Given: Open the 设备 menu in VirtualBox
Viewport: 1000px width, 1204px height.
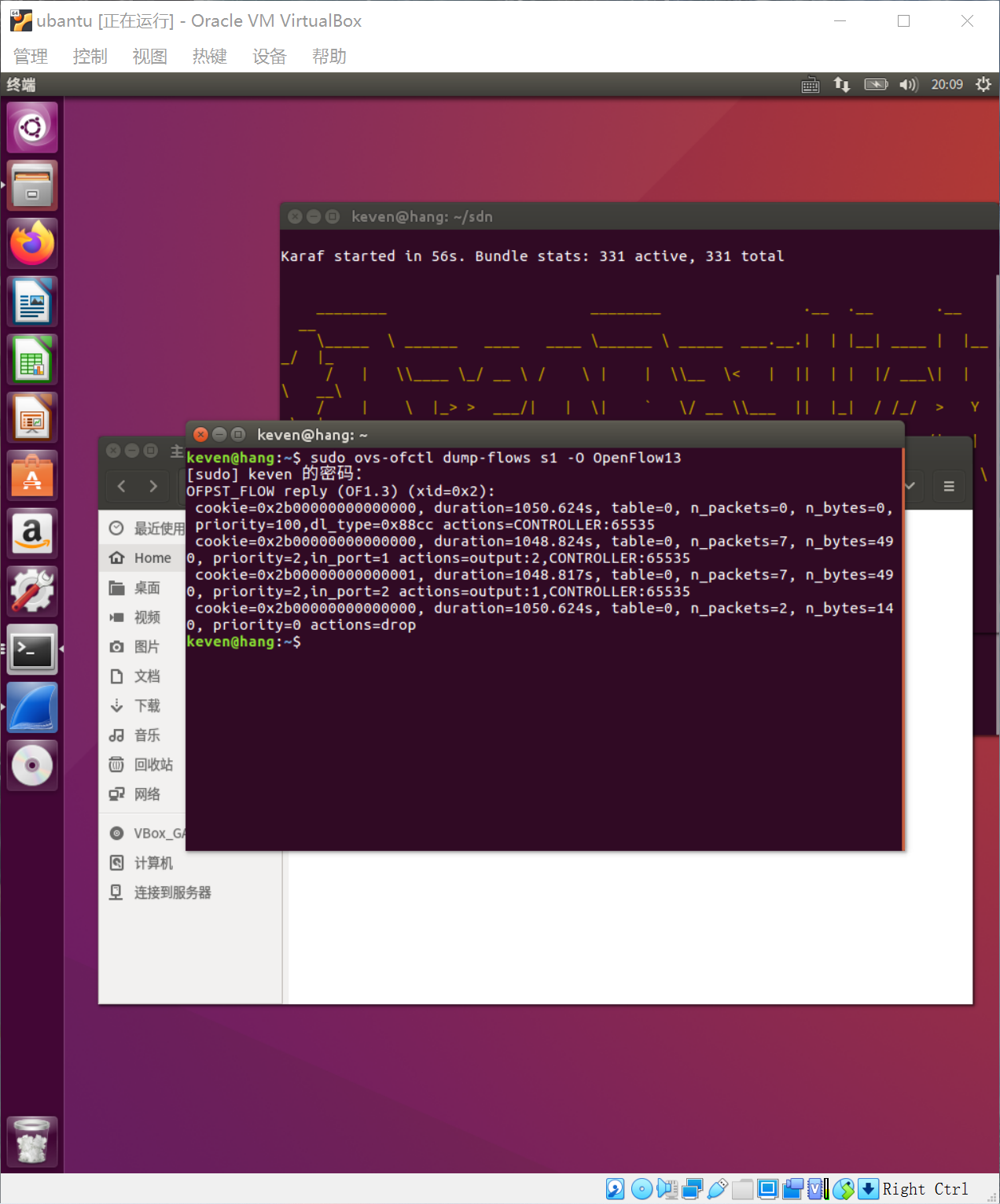Looking at the screenshot, I should coord(270,57).
